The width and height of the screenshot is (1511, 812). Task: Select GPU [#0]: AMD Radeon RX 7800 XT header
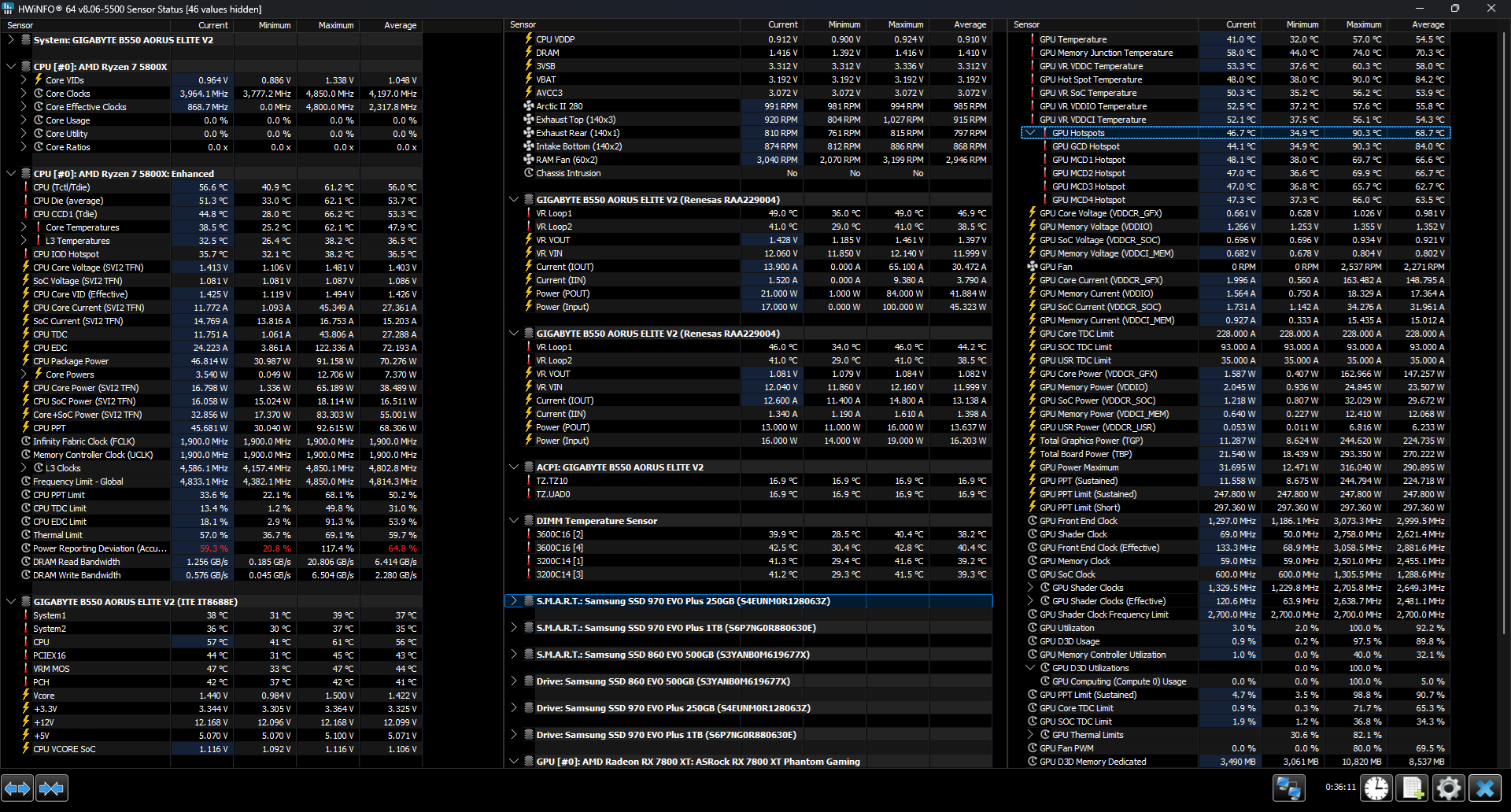click(748, 762)
